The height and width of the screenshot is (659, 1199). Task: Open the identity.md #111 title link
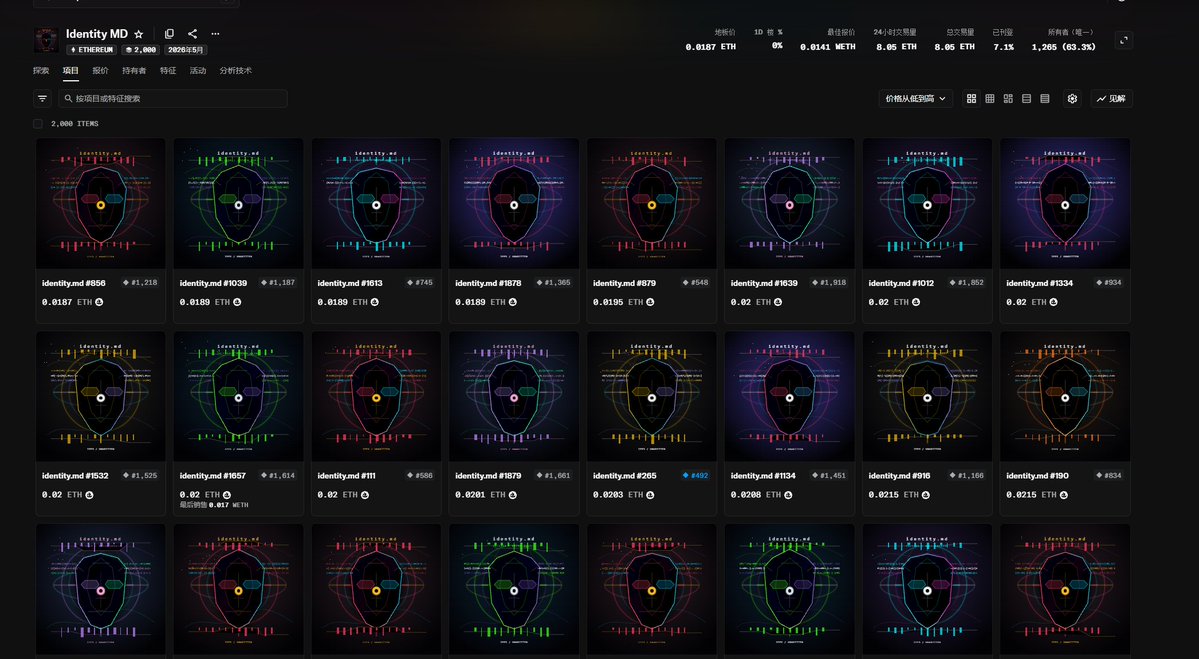point(349,476)
